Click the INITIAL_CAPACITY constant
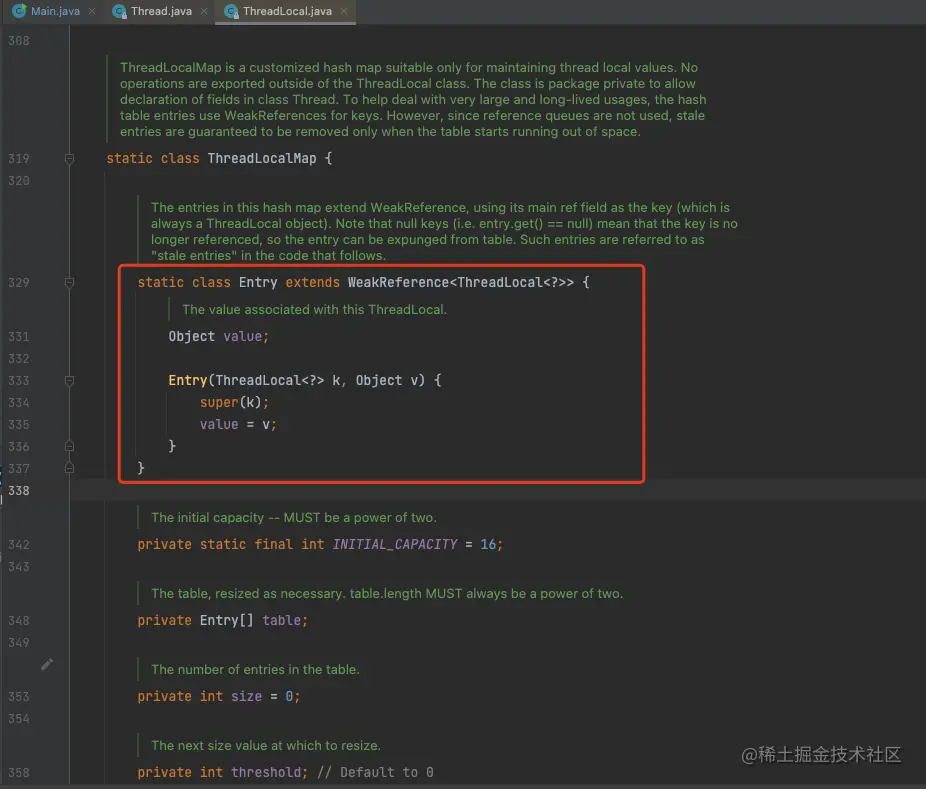Screen dimensions: 926x789 point(395,545)
